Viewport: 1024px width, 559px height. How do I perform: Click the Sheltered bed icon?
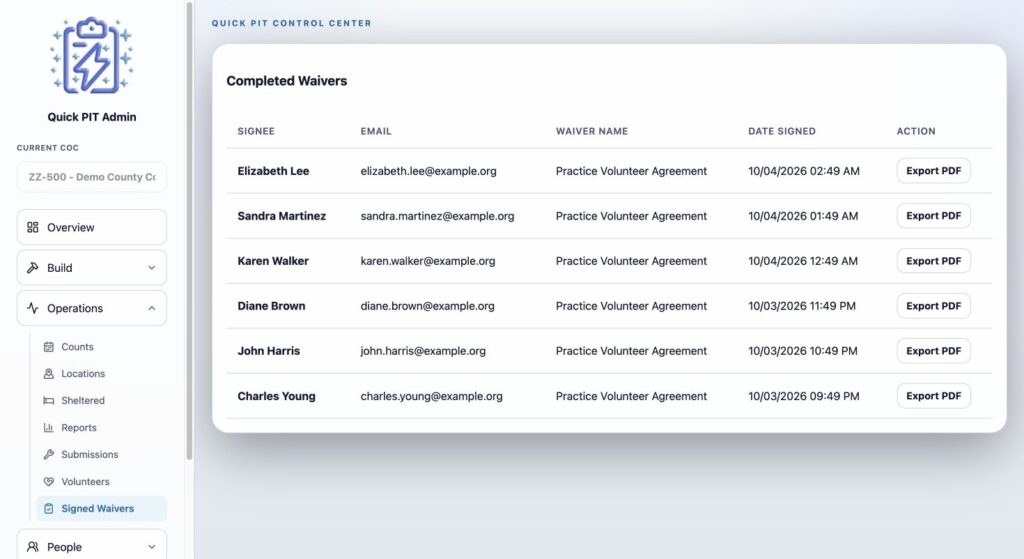coord(48,400)
